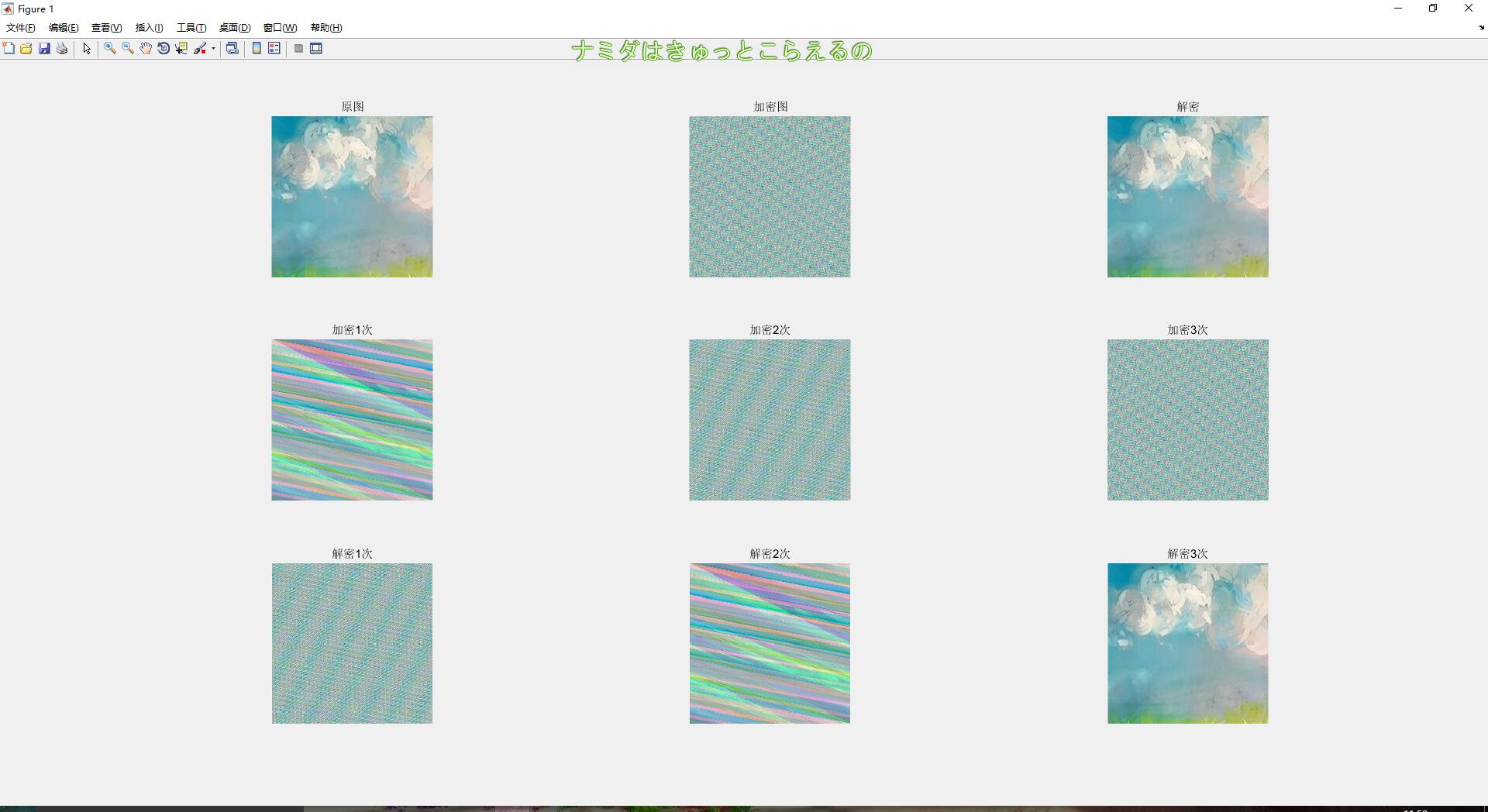1488x812 pixels.
Task: Click the Show Plot Tools icon
Action: (x=316, y=48)
